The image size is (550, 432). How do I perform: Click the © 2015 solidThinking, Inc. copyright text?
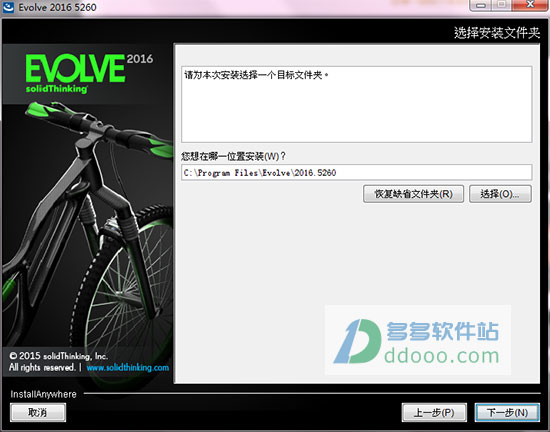pos(59,356)
